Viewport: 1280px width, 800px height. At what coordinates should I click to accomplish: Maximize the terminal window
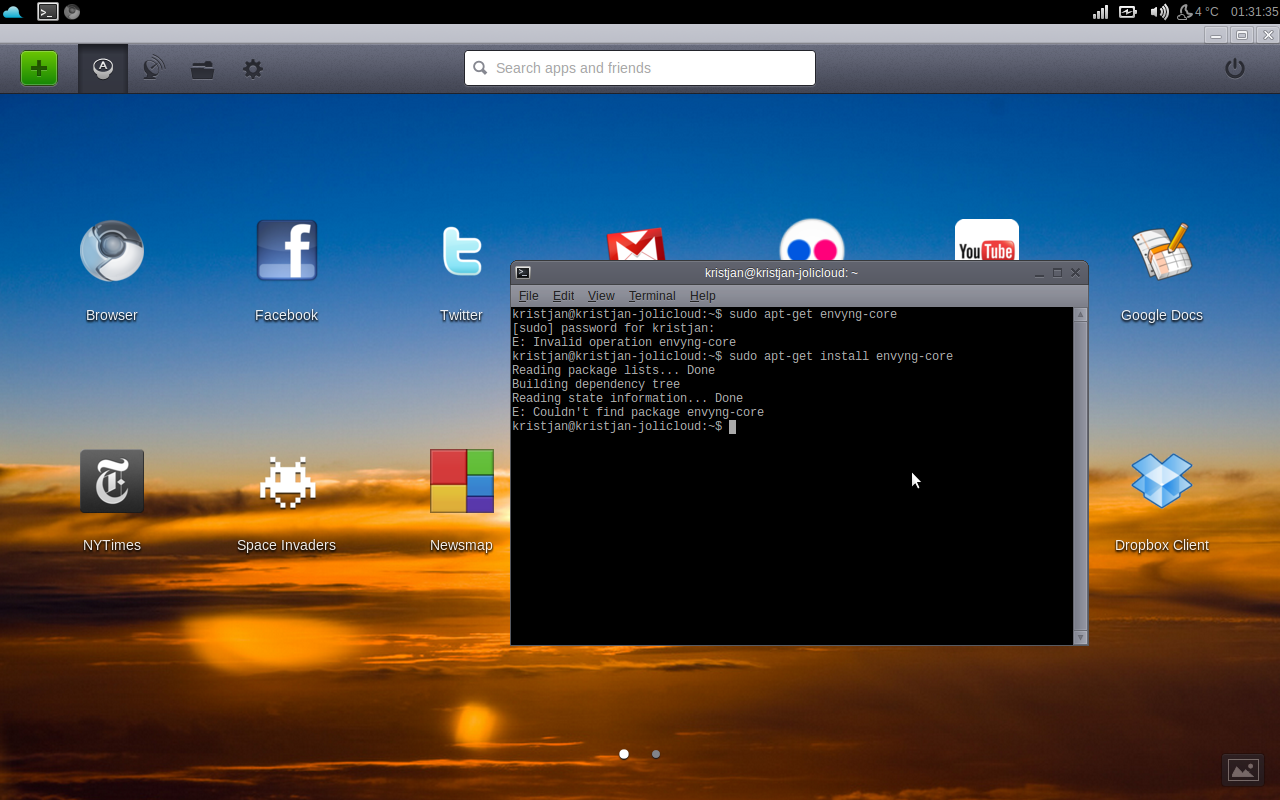[x=1057, y=273]
